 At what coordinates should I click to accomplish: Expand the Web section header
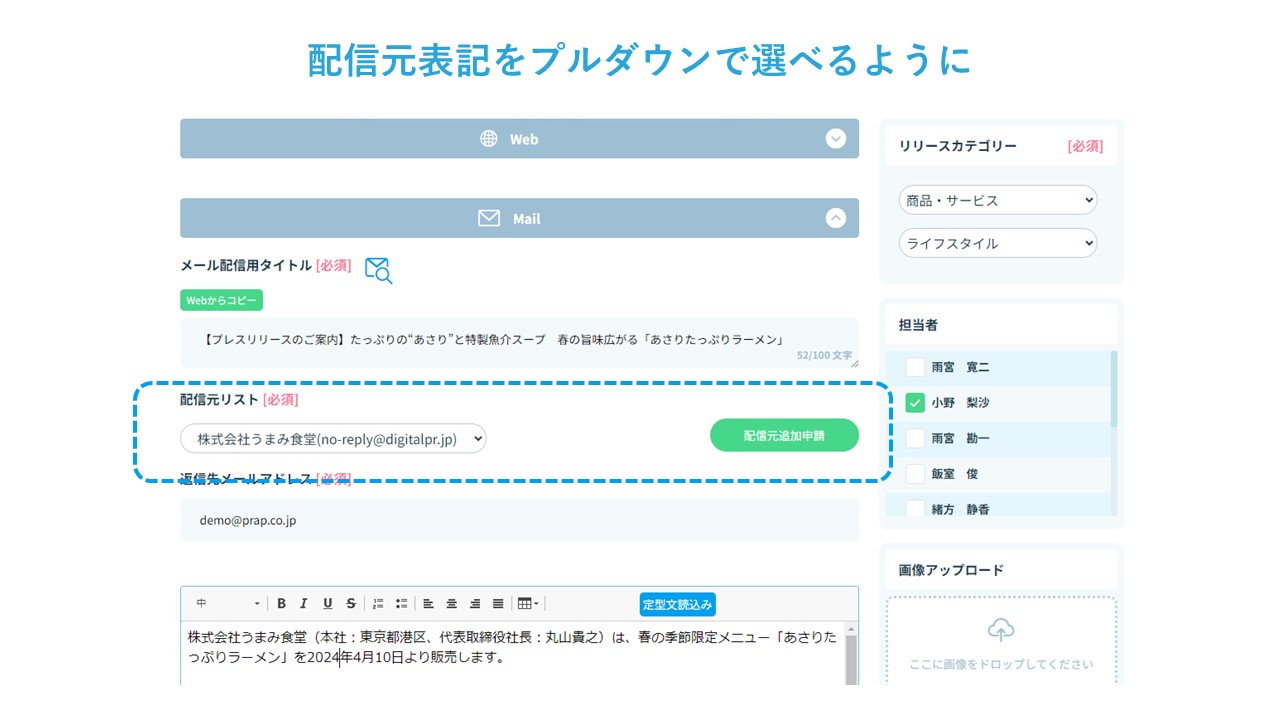click(519, 139)
